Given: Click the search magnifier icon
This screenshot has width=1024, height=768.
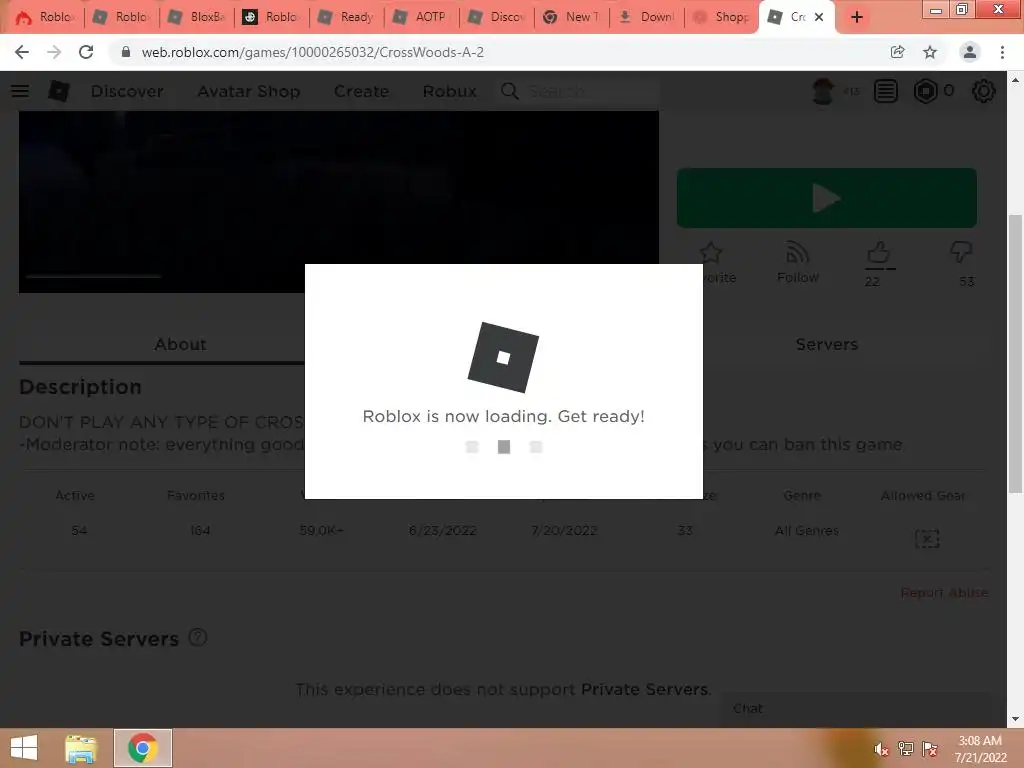Looking at the screenshot, I should click(510, 91).
